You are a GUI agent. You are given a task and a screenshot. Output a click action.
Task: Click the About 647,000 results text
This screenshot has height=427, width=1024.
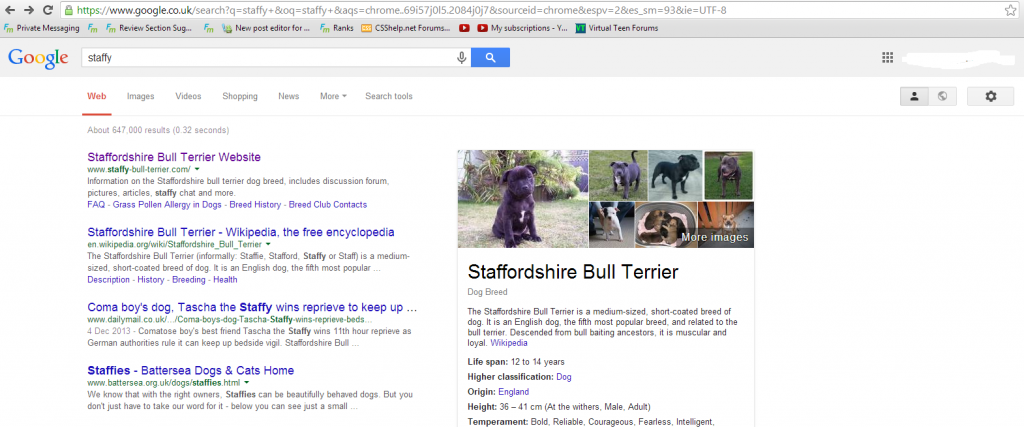158,130
